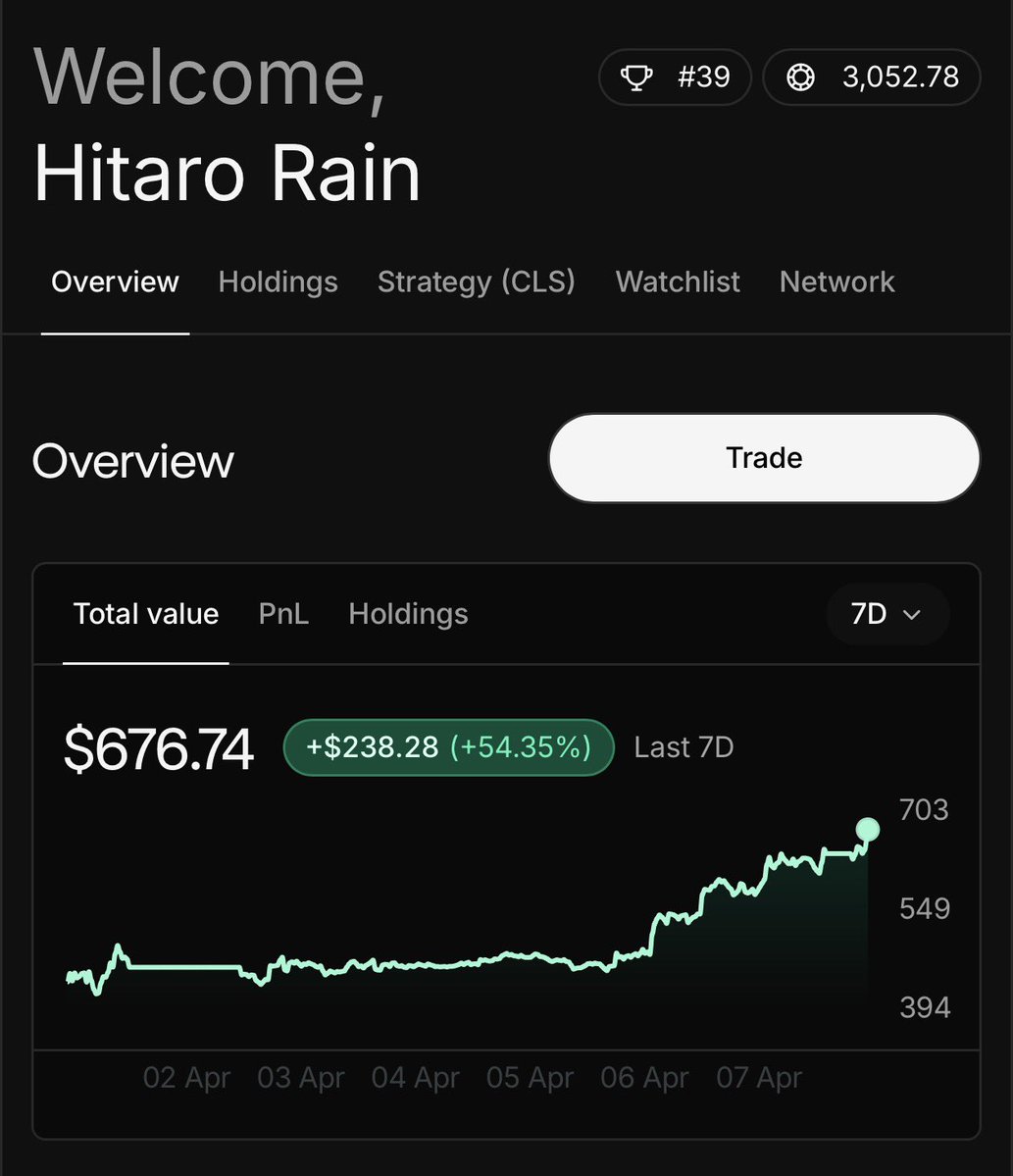Select the highlighted data point on the chart
Screen dimensions: 1013x1176
pos(867,830)
